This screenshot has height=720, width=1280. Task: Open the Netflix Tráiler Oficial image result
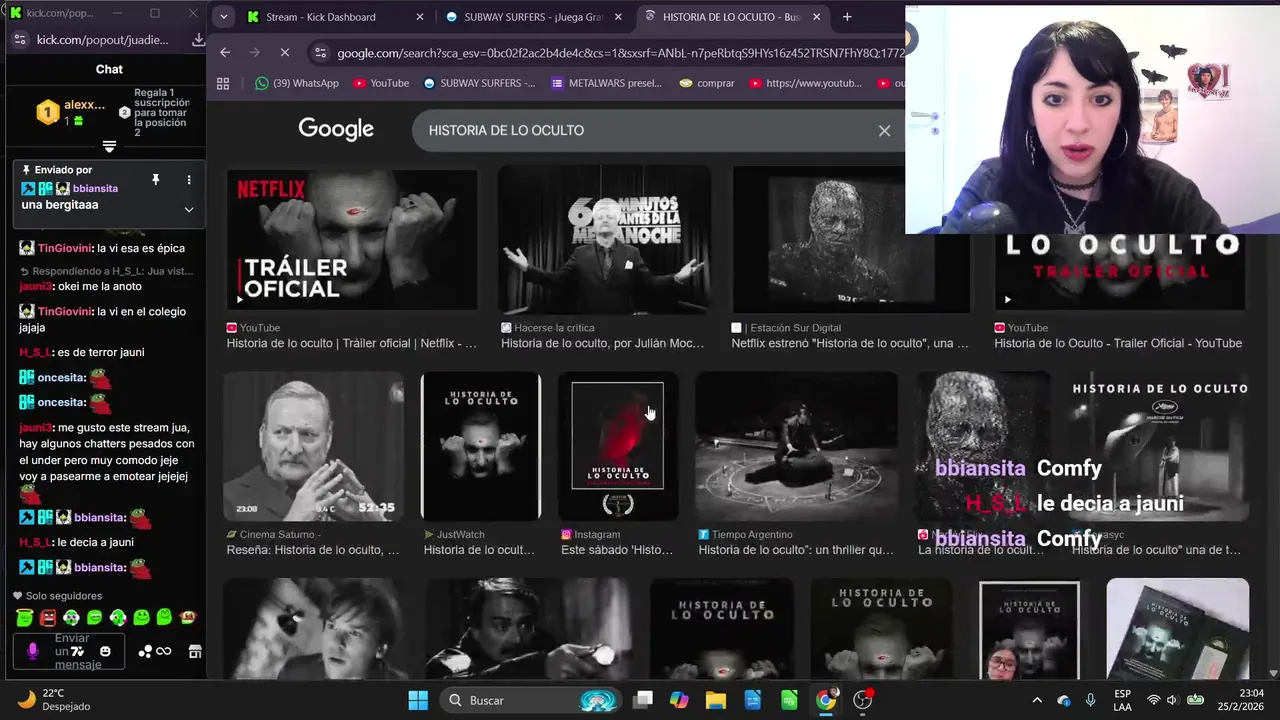tap(352, 239)
